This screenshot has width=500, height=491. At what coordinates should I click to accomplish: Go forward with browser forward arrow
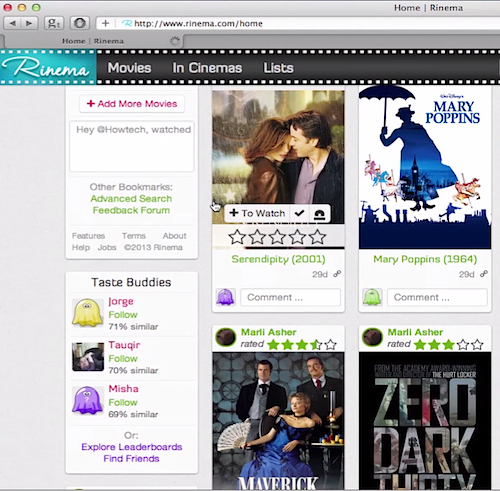pos(30,23)
